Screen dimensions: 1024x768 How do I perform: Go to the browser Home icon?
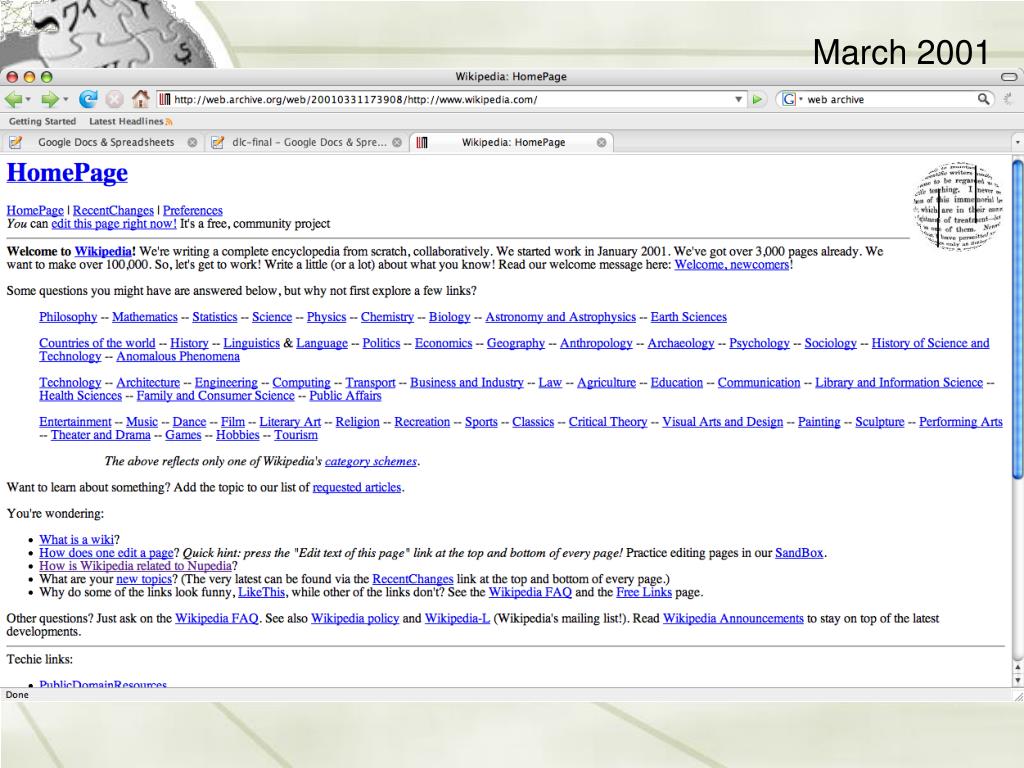[x=140, y=99]
